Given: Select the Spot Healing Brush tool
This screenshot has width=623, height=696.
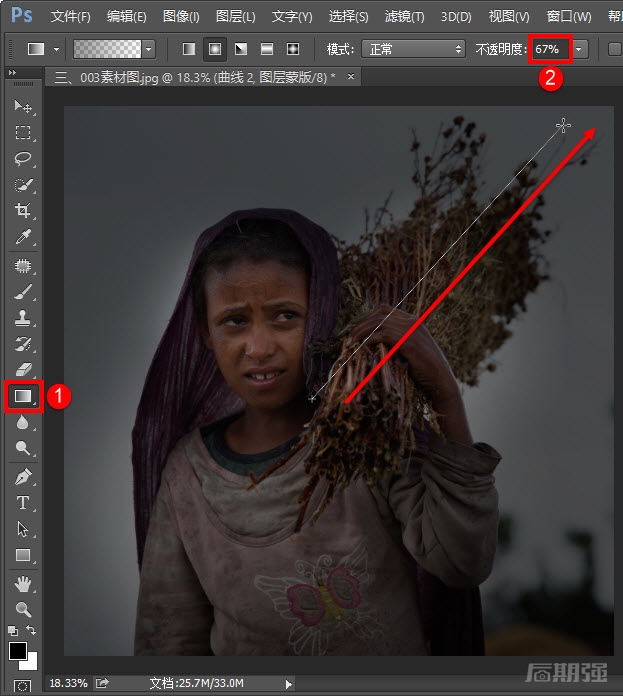Looking at the screenshot, I should [x=23, y=266].
